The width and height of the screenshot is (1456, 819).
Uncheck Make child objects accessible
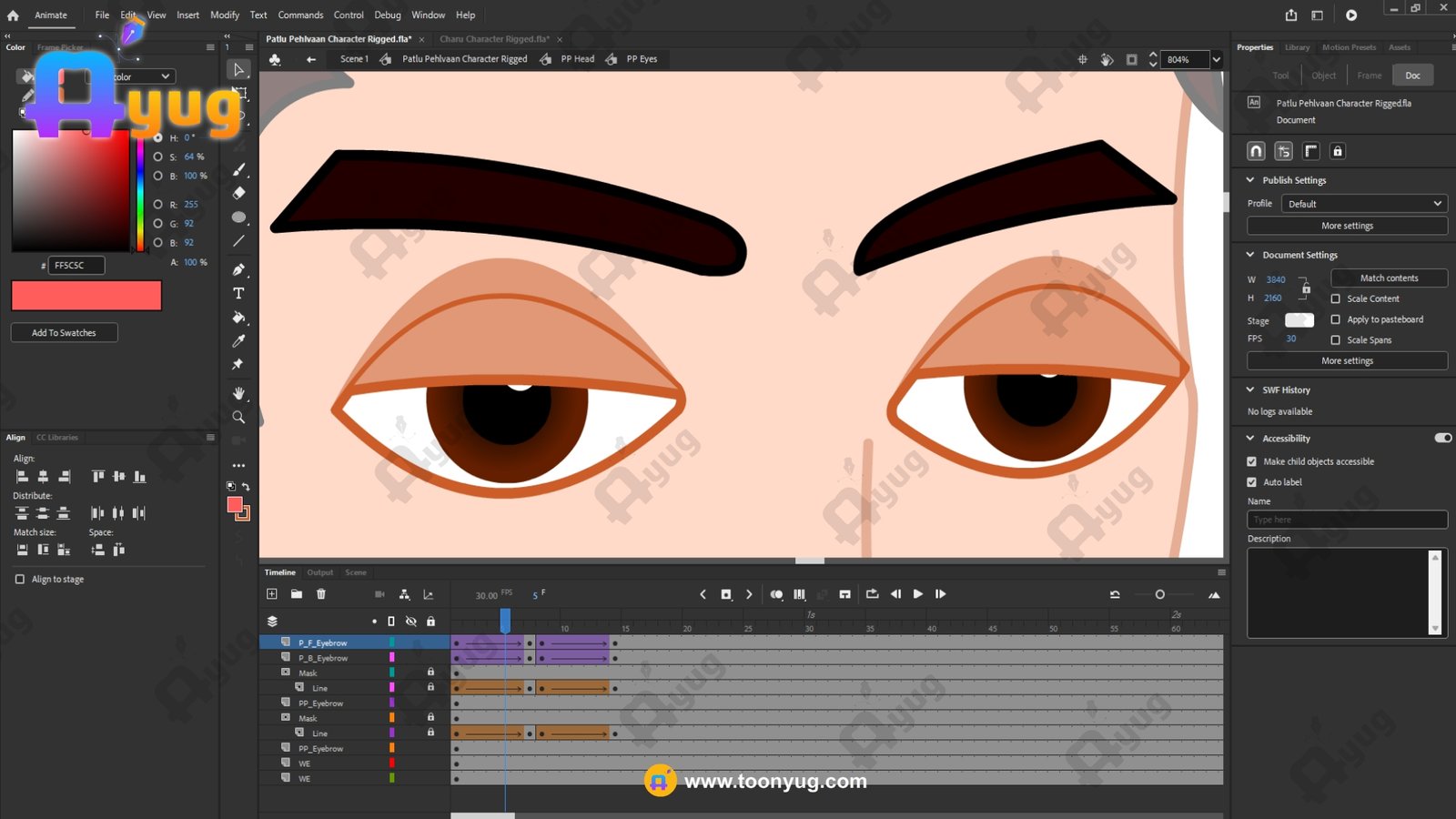[1252, 461]
